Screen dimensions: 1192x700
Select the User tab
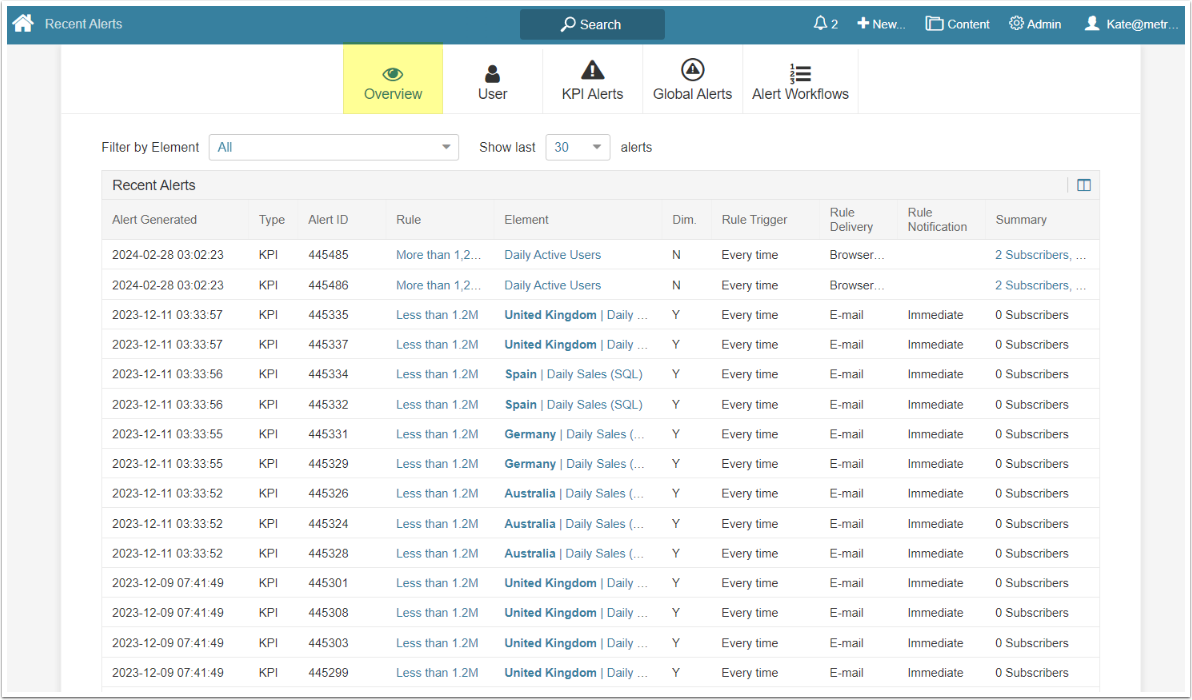point(492,80)
